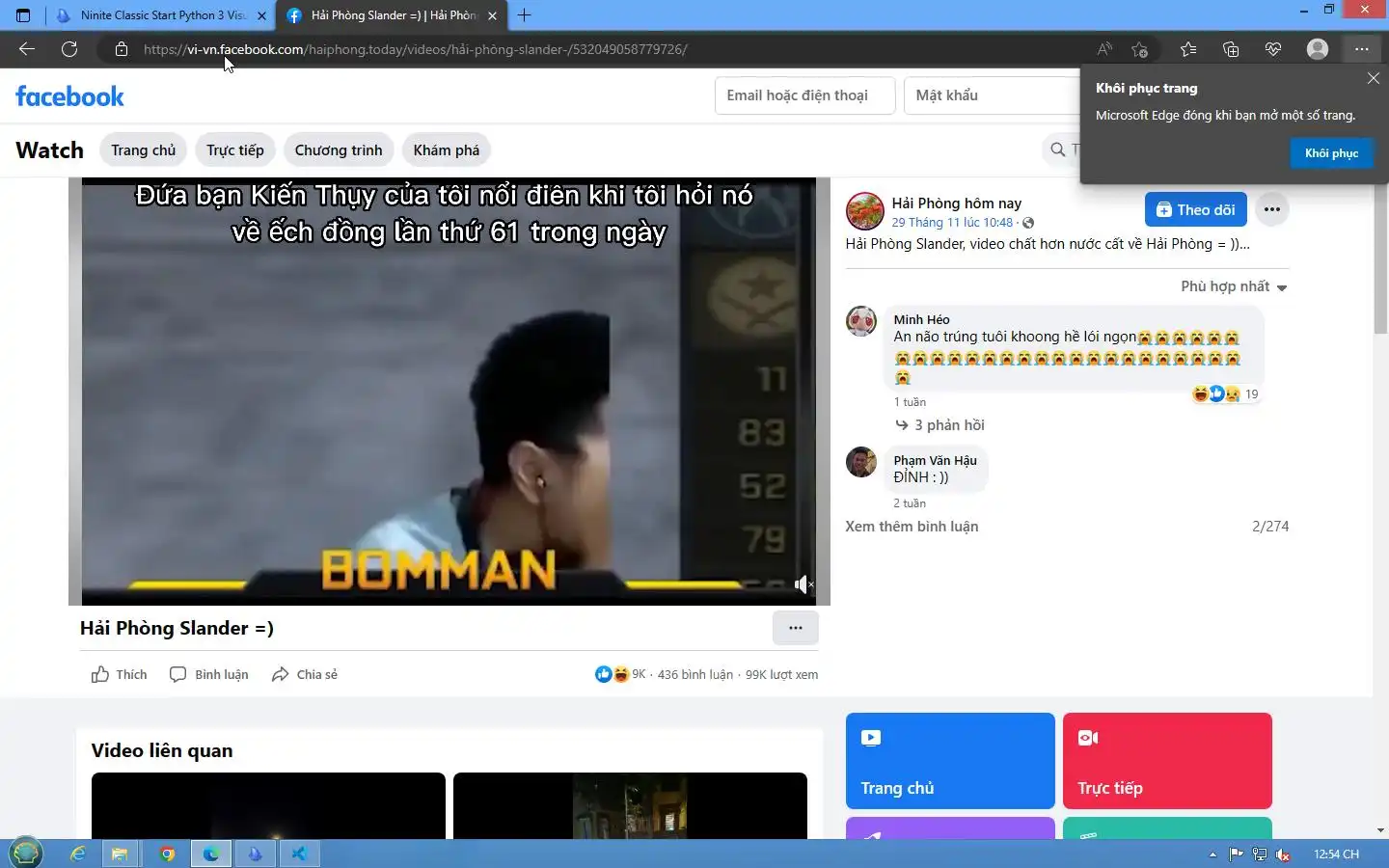Reload the current Facebook page
The height and width of the screenshot is (868, 1389).
click(x=69, y=49)
